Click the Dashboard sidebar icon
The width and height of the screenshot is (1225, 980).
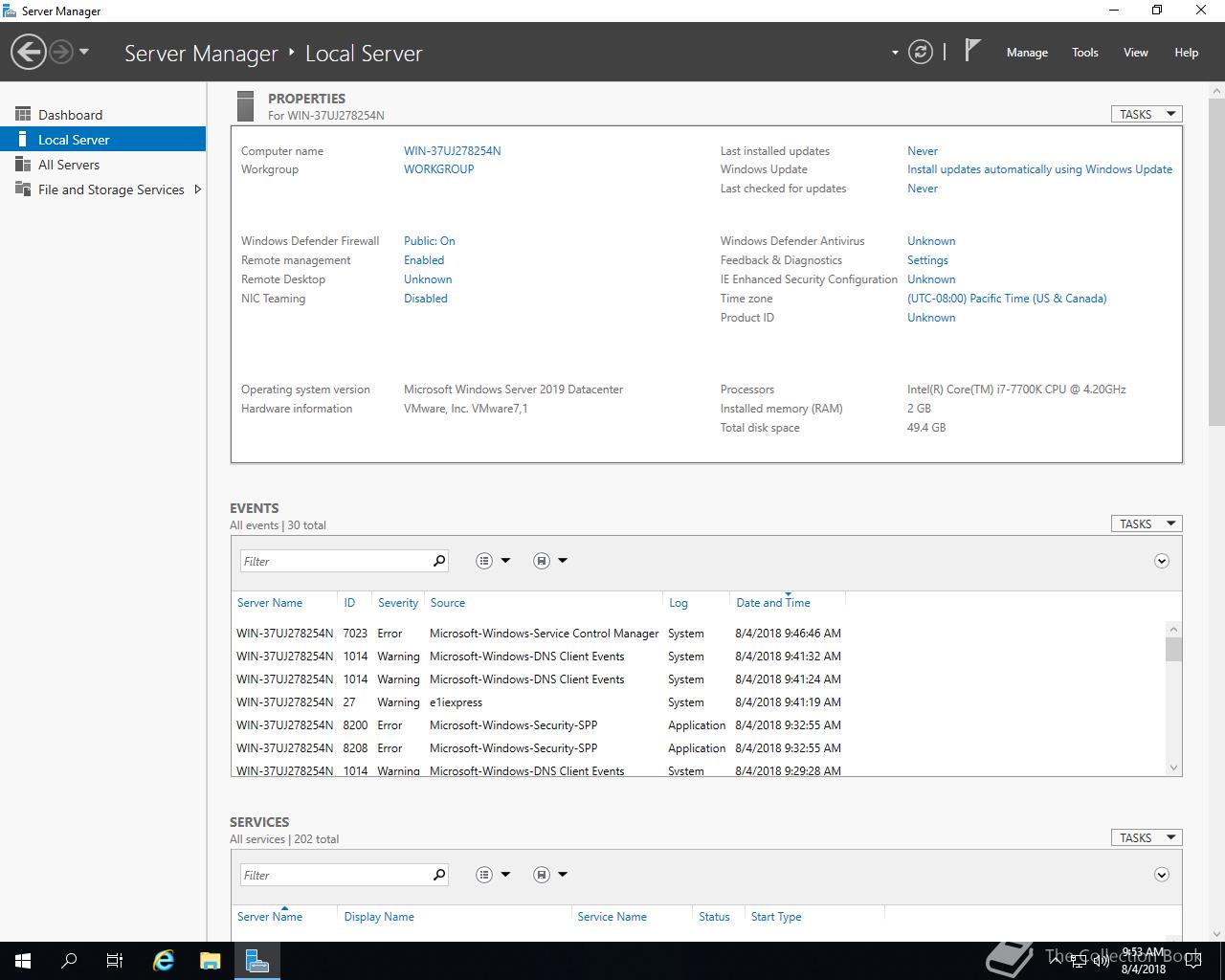(x=23, y=114)
